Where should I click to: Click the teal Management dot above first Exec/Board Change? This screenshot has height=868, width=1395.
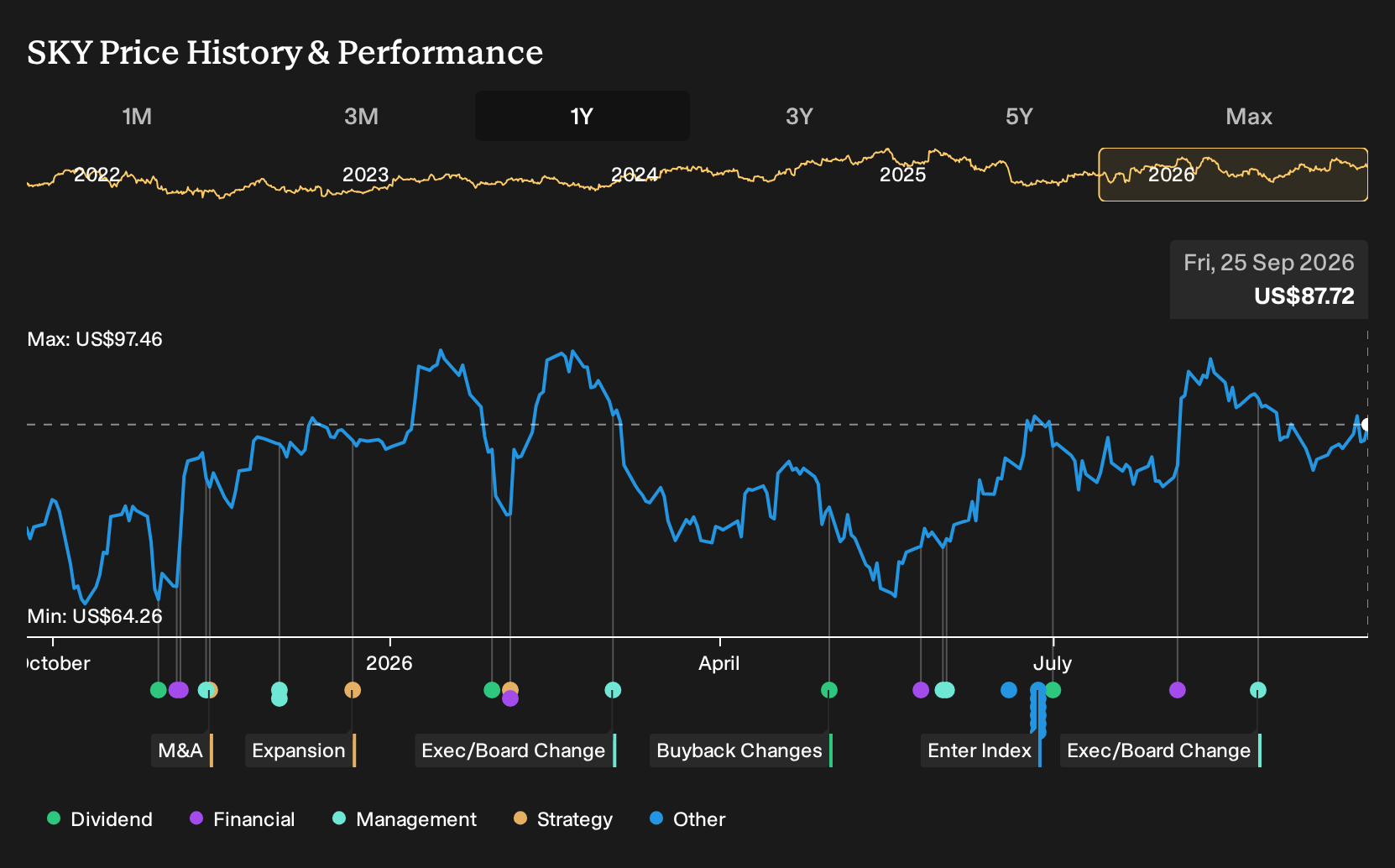pyautogui.click(x=613, y=690)
